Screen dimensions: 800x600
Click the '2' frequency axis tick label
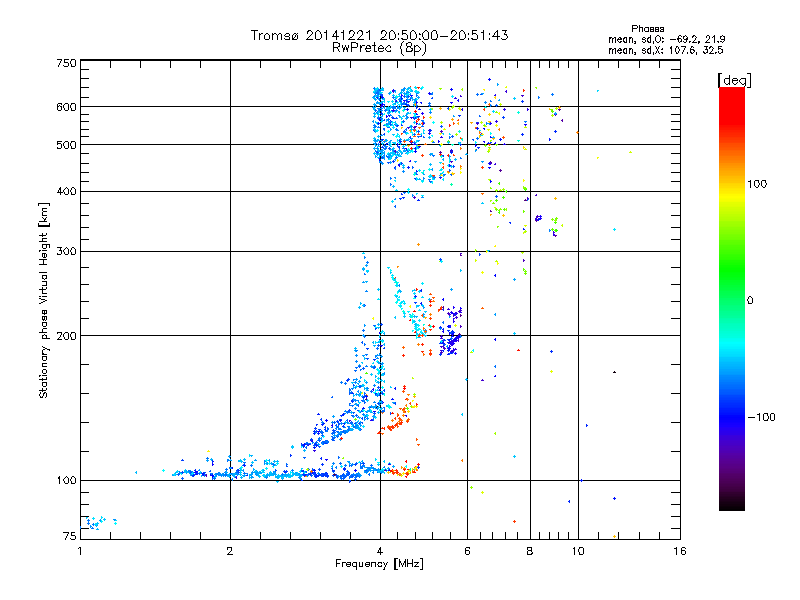(x=230, y=551)
